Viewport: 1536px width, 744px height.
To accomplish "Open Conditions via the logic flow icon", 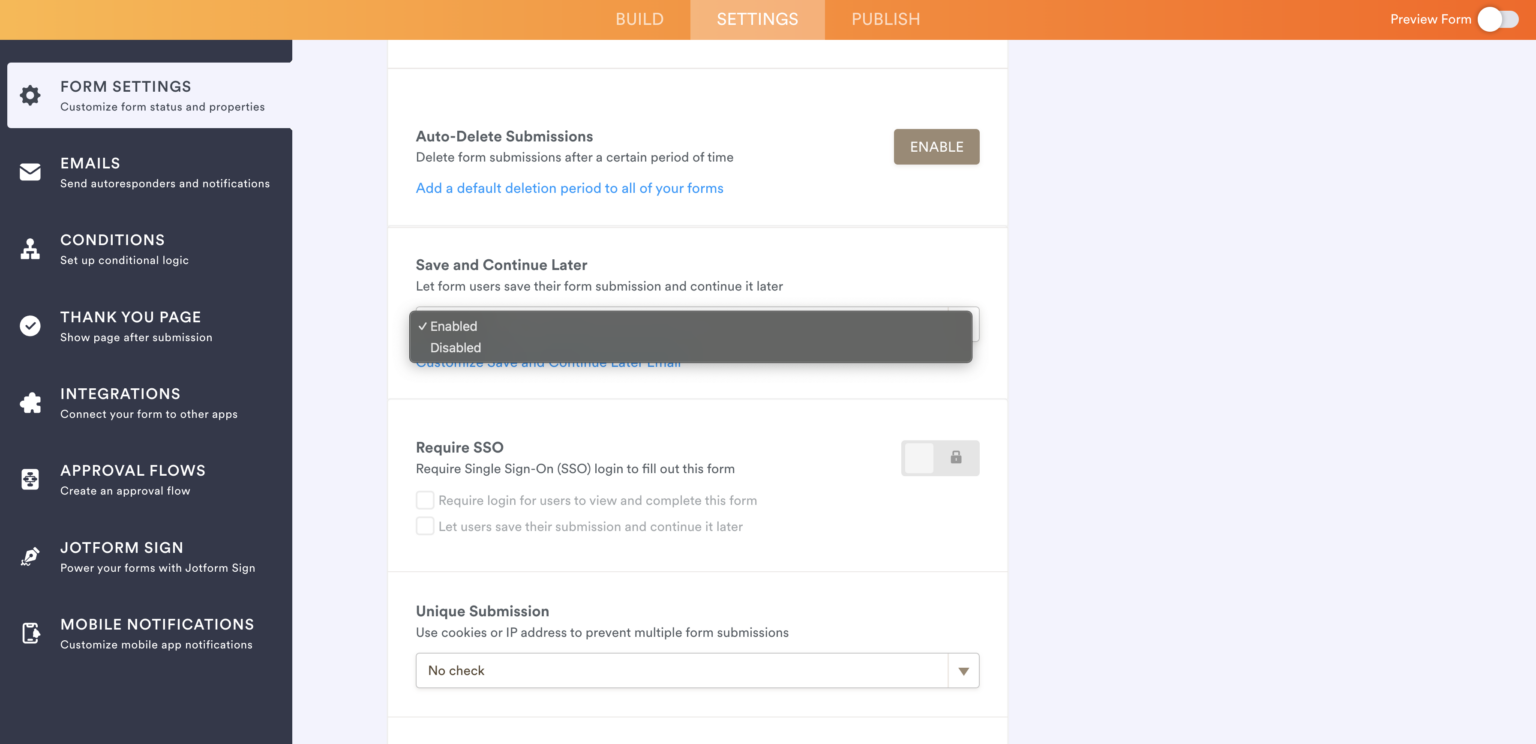I will (x=31, y=248).
